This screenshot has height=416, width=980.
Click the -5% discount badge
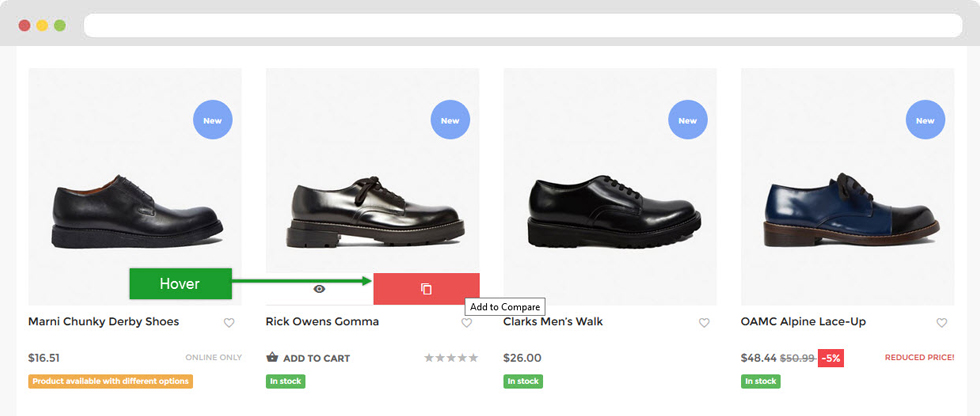830,358
